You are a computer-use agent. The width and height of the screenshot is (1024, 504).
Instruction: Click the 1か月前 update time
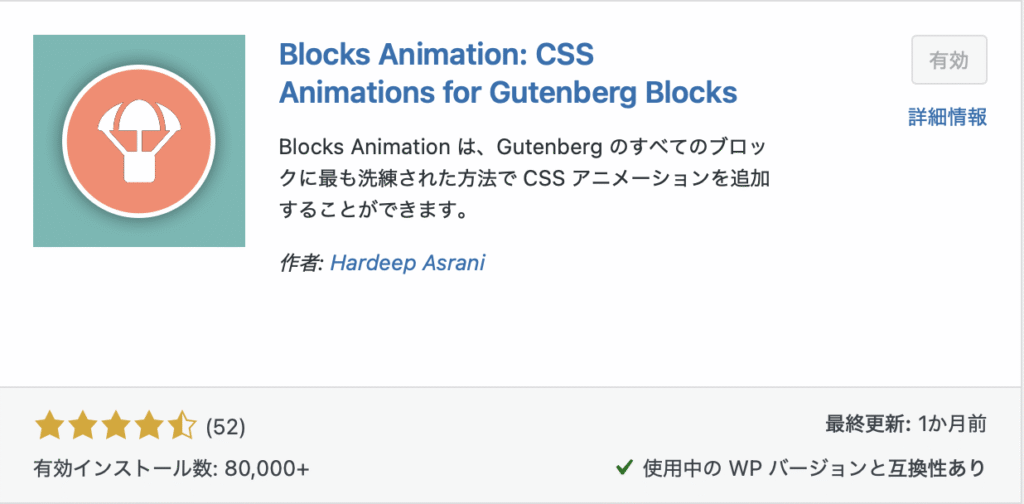[x=952, y=424]
